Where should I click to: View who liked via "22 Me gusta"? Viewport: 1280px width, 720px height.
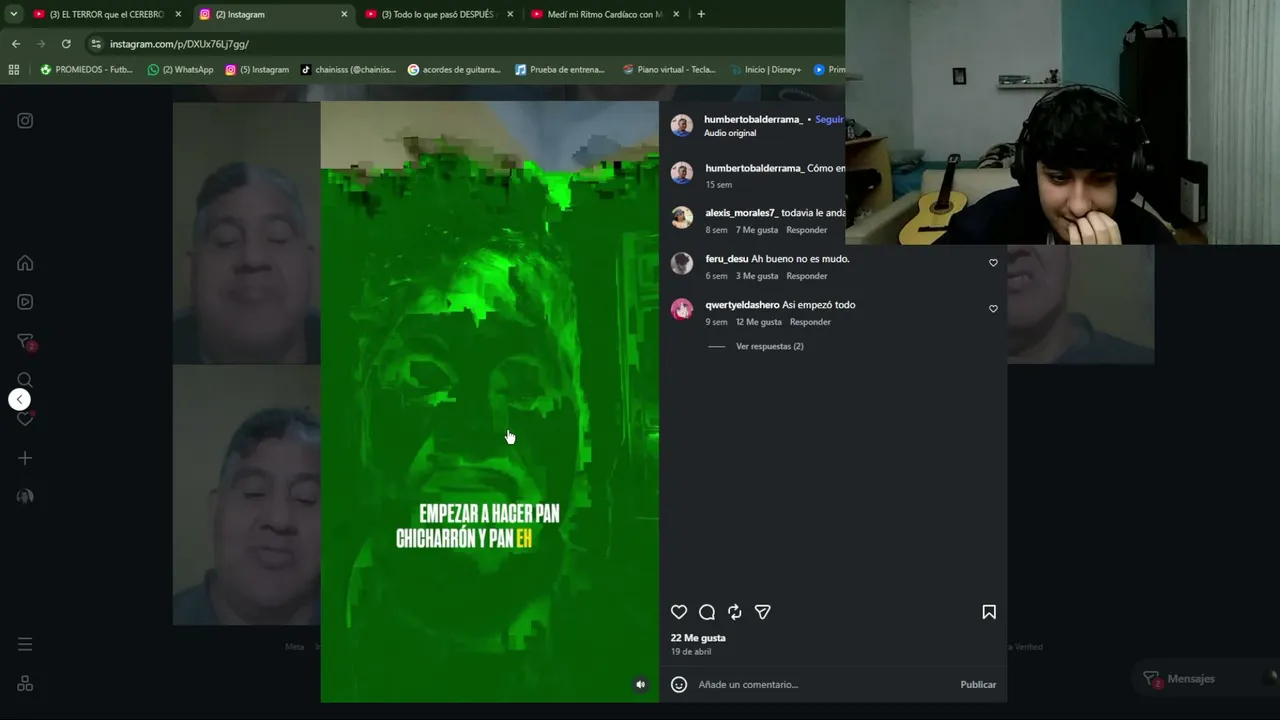[698, 638]
